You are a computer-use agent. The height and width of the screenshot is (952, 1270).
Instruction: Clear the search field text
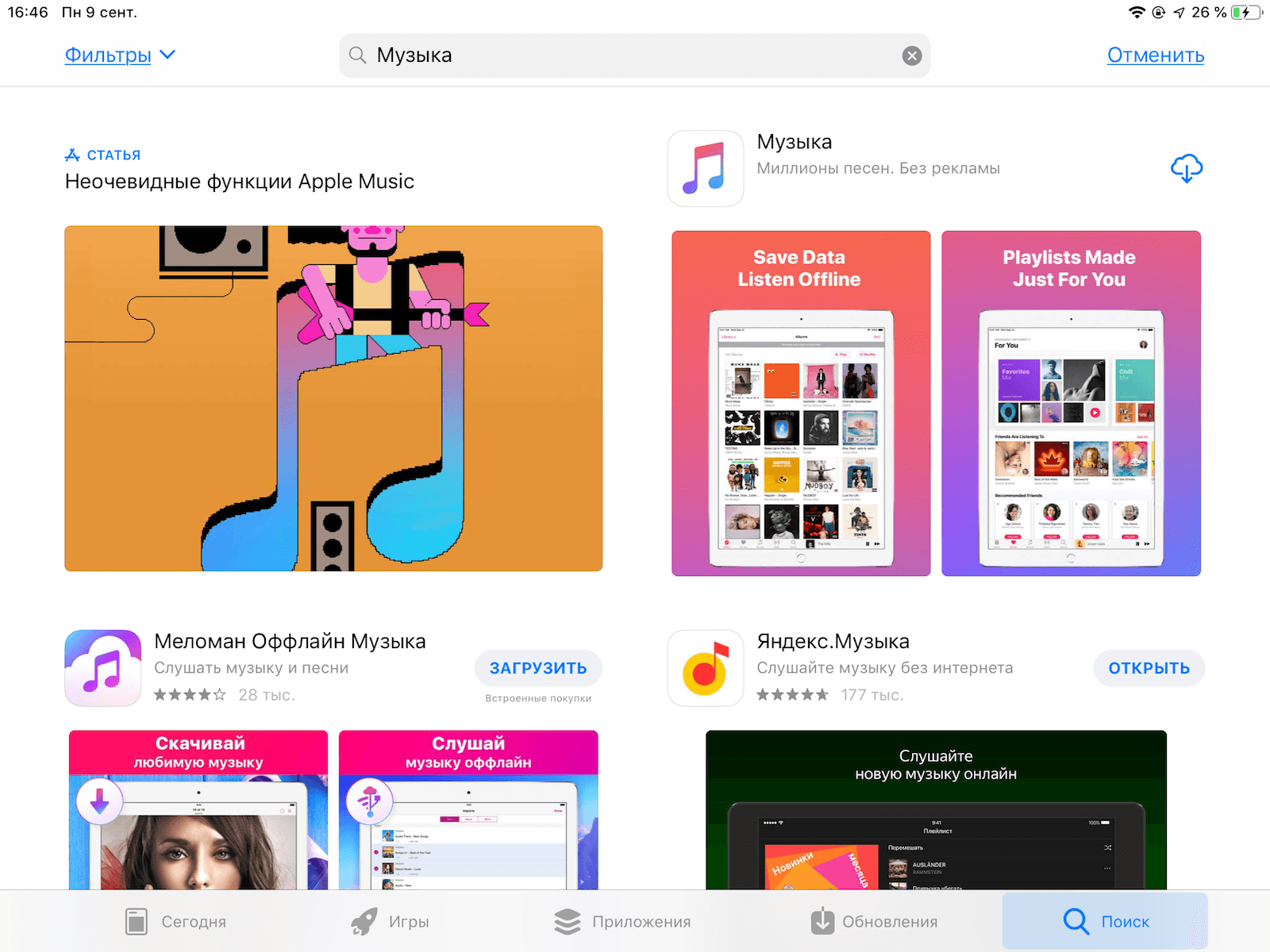click(912, 56)
